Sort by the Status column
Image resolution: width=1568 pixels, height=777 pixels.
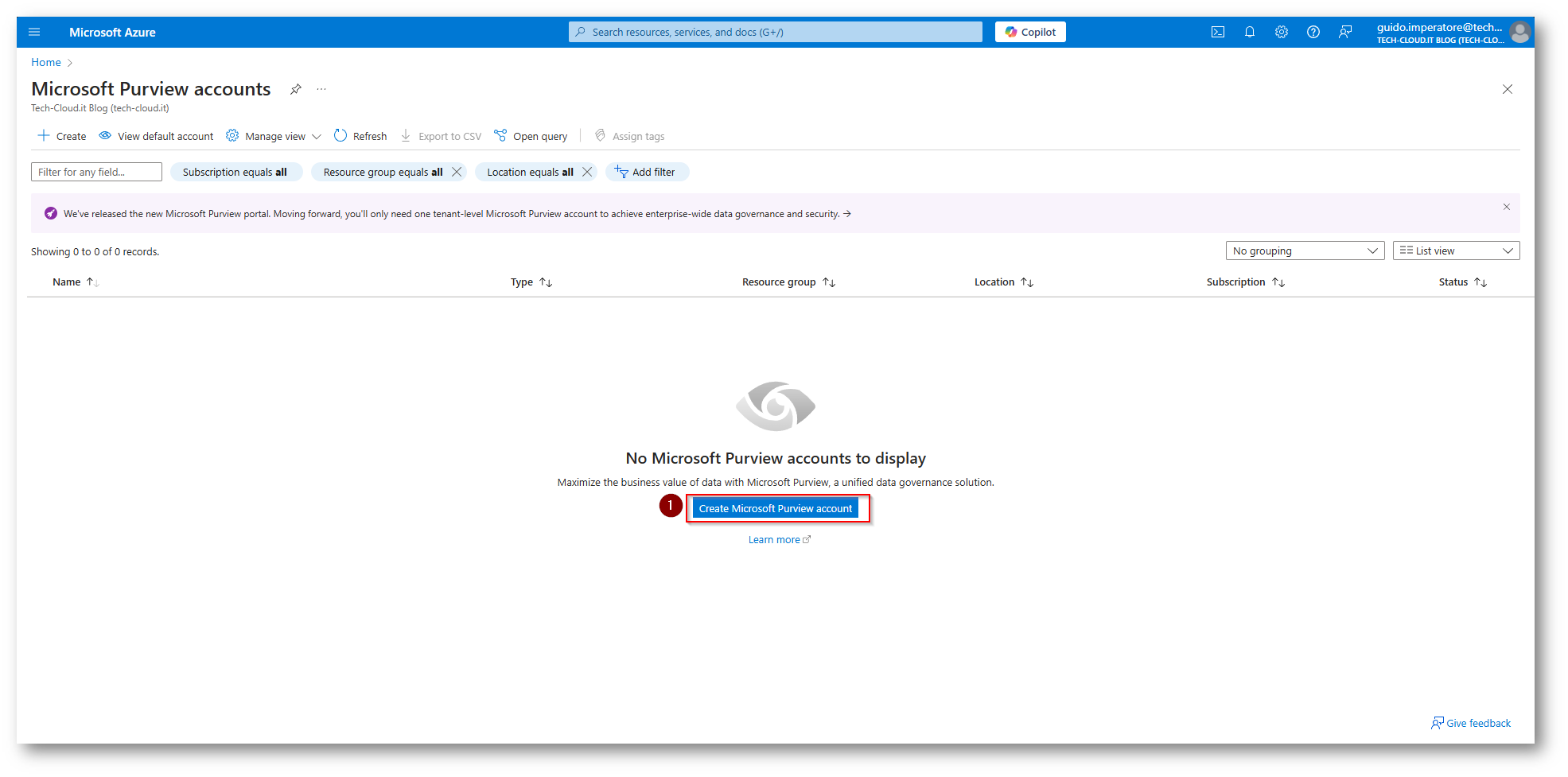pos(1463,282)
